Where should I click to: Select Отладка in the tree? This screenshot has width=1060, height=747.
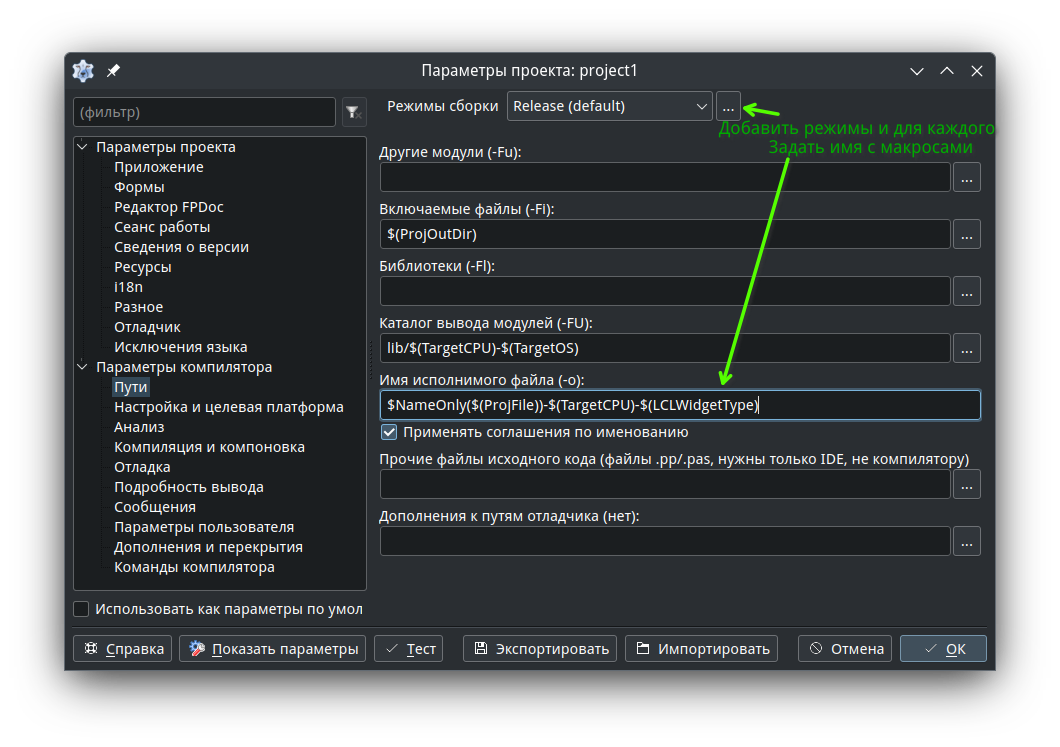coord(142,467)
